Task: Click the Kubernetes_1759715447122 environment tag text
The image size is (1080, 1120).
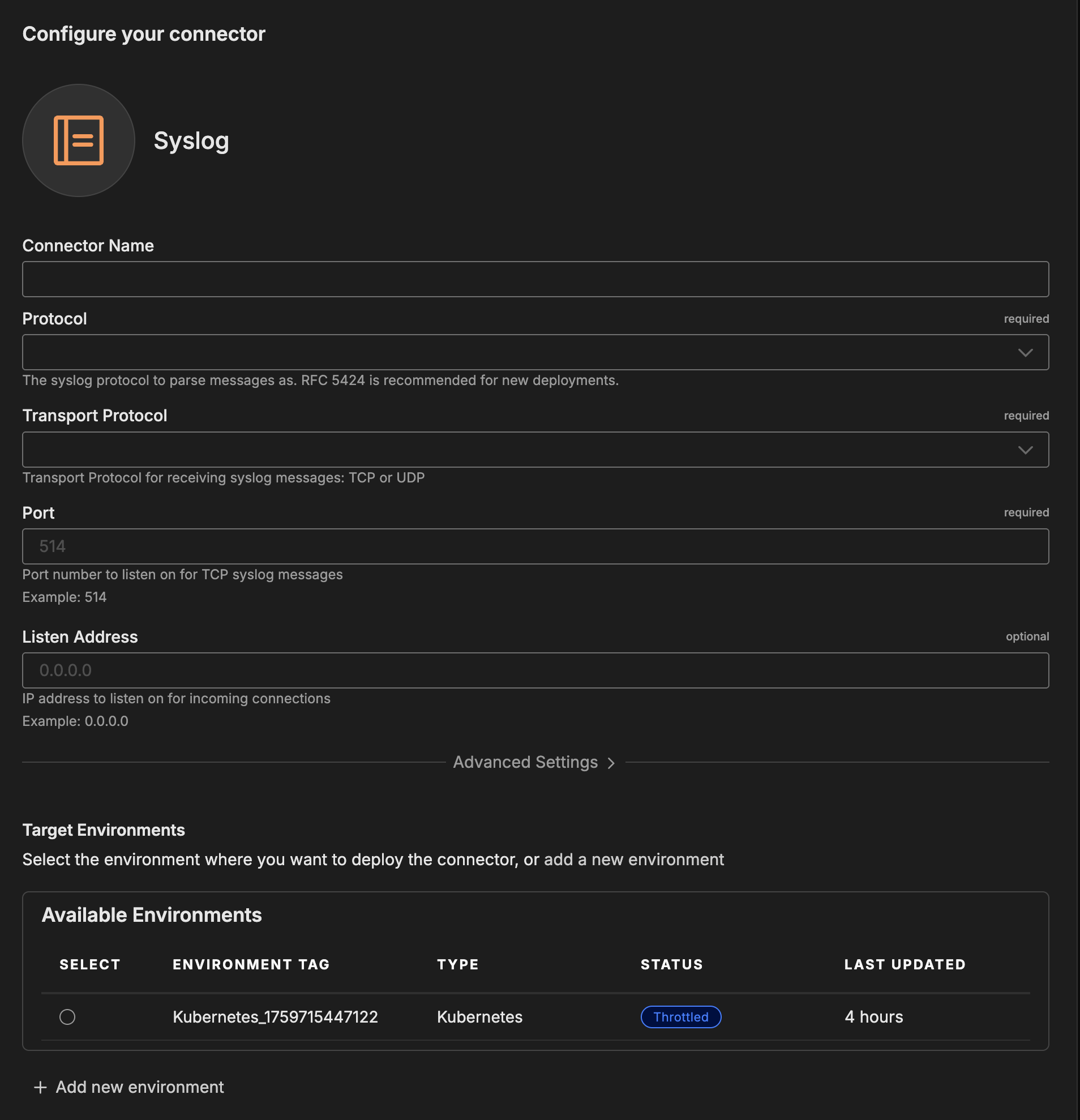Action: click(x=275, y=1016)
